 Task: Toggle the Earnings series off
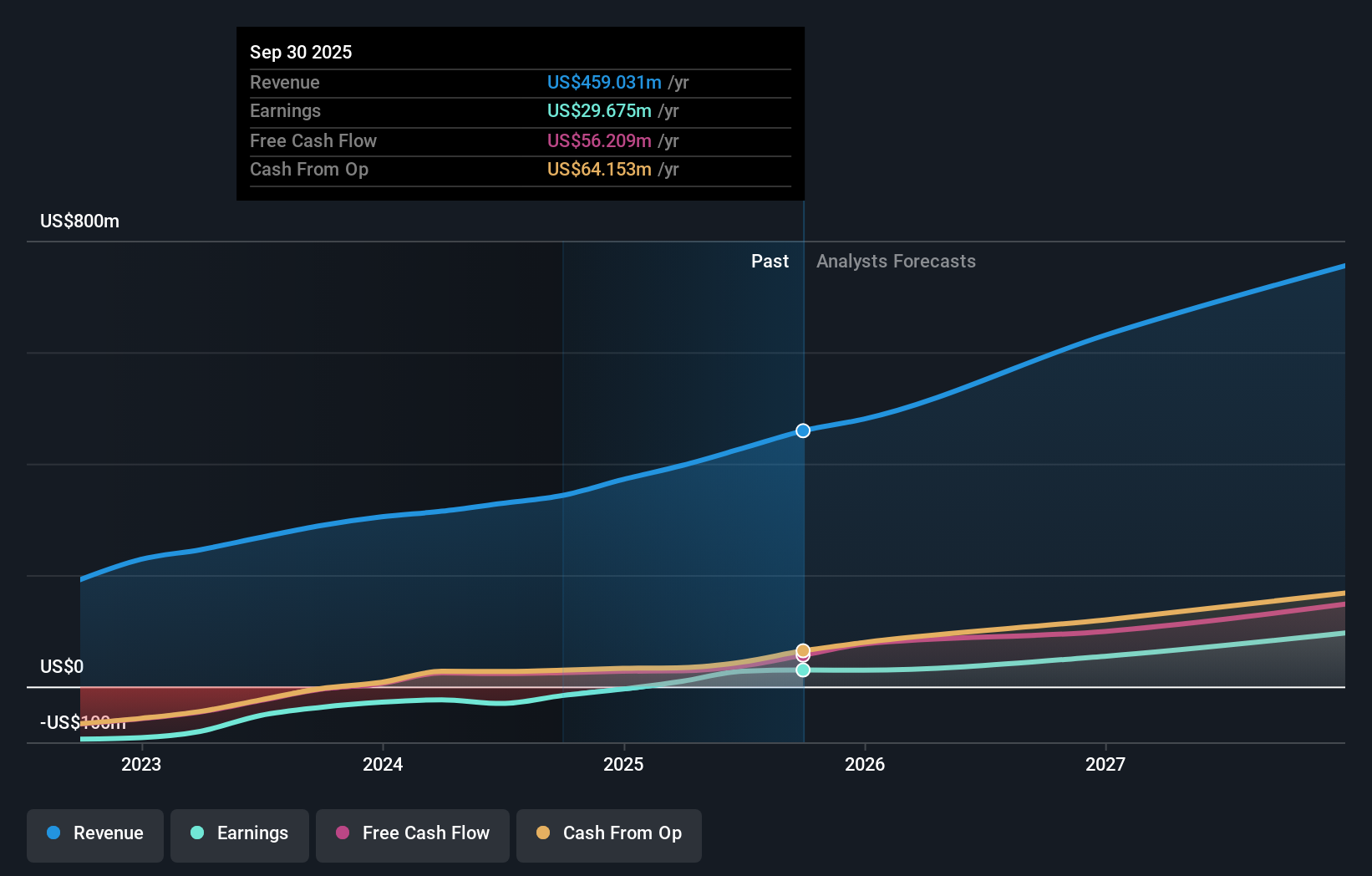coord(239,834)
